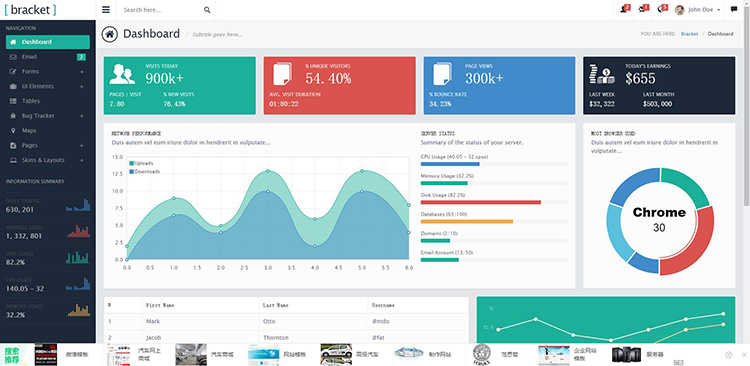Expand the Bug Tracker submenu
Screen dimensions: 750x366
(48, 116)
